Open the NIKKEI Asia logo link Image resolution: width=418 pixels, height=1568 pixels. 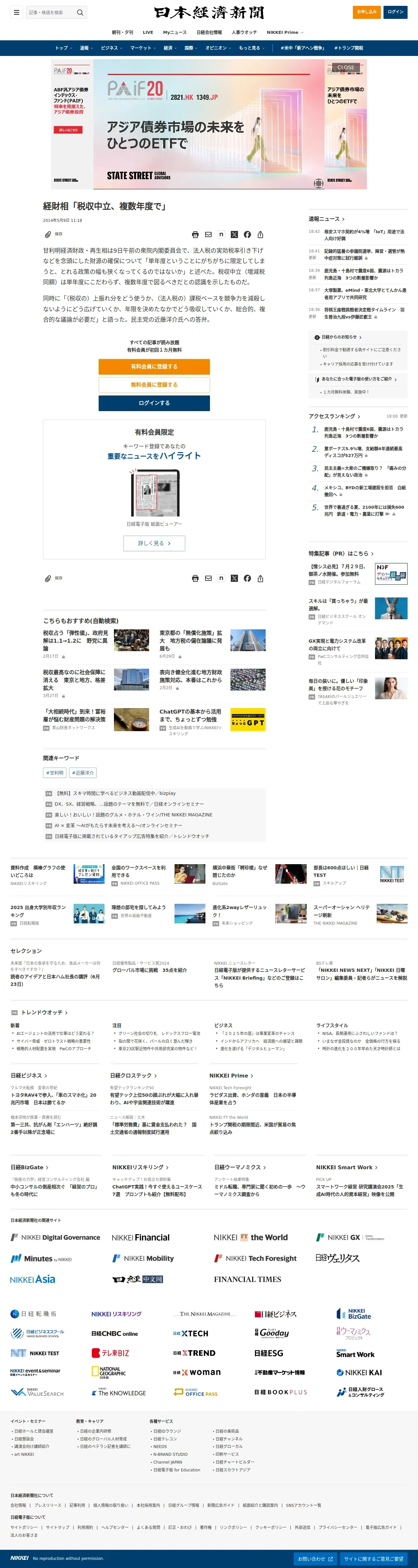tap(33, 1279)
